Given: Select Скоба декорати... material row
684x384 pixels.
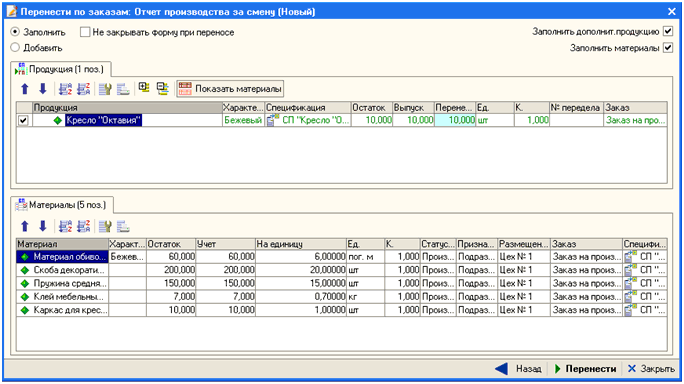Looking at the screenshot, I should coord(342,270).
